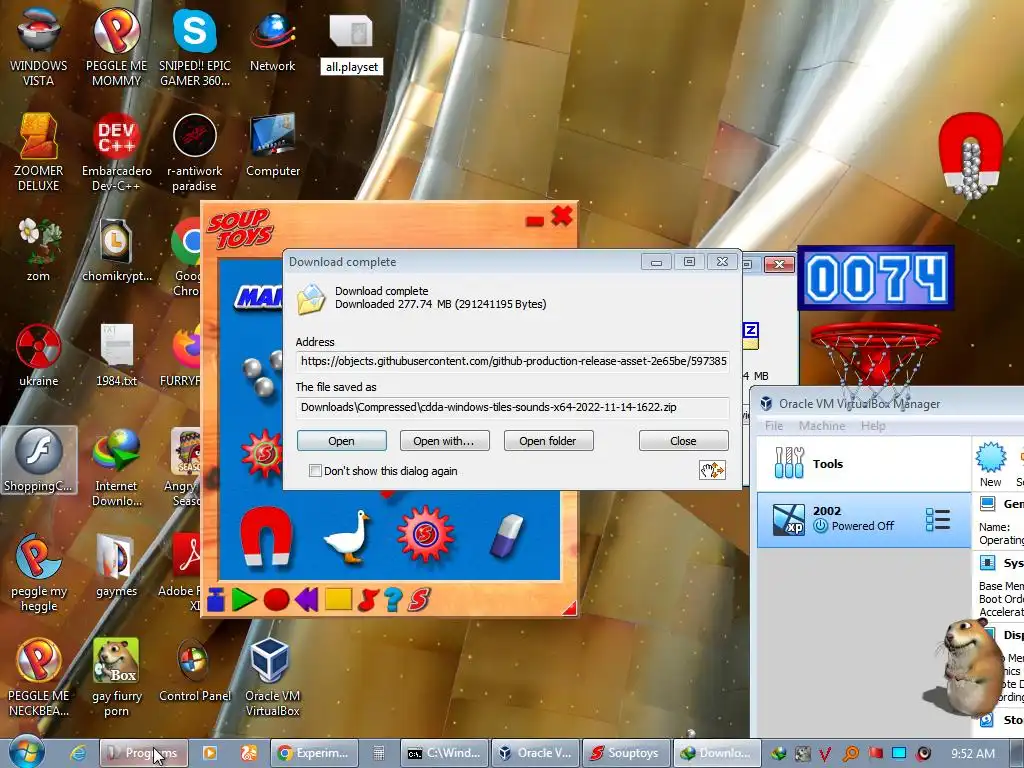Click the green play button in Souptoys

[x=244, y=599]
